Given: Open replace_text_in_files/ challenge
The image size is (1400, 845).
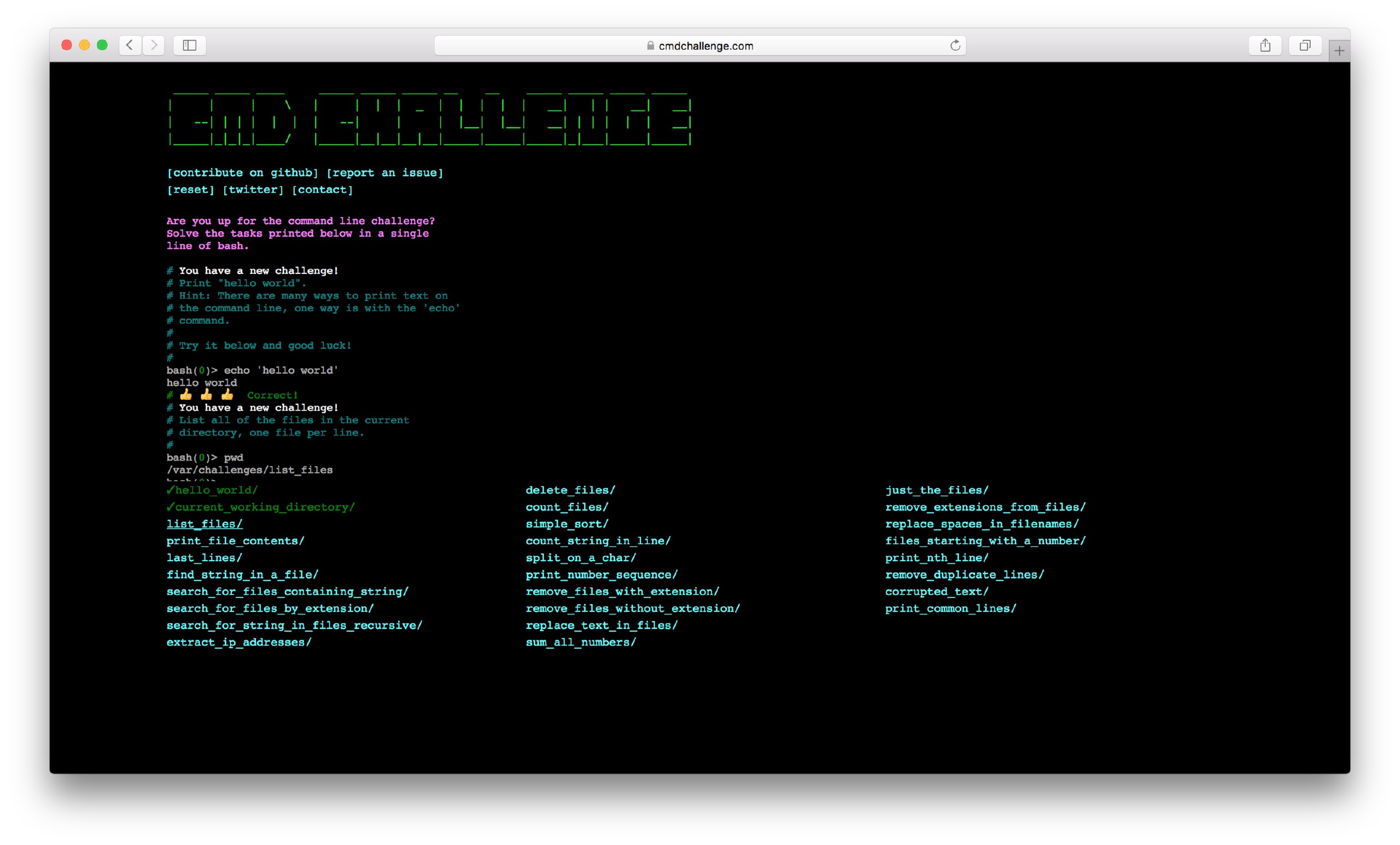Looking at the screenshot, I should click(x=602, y=626).
